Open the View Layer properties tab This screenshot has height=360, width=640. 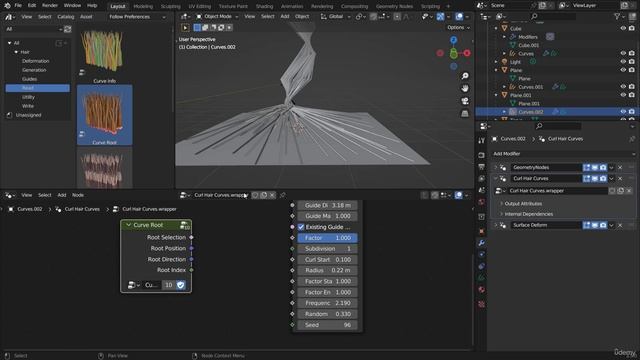pyautogui.click(x=482, y=179)
